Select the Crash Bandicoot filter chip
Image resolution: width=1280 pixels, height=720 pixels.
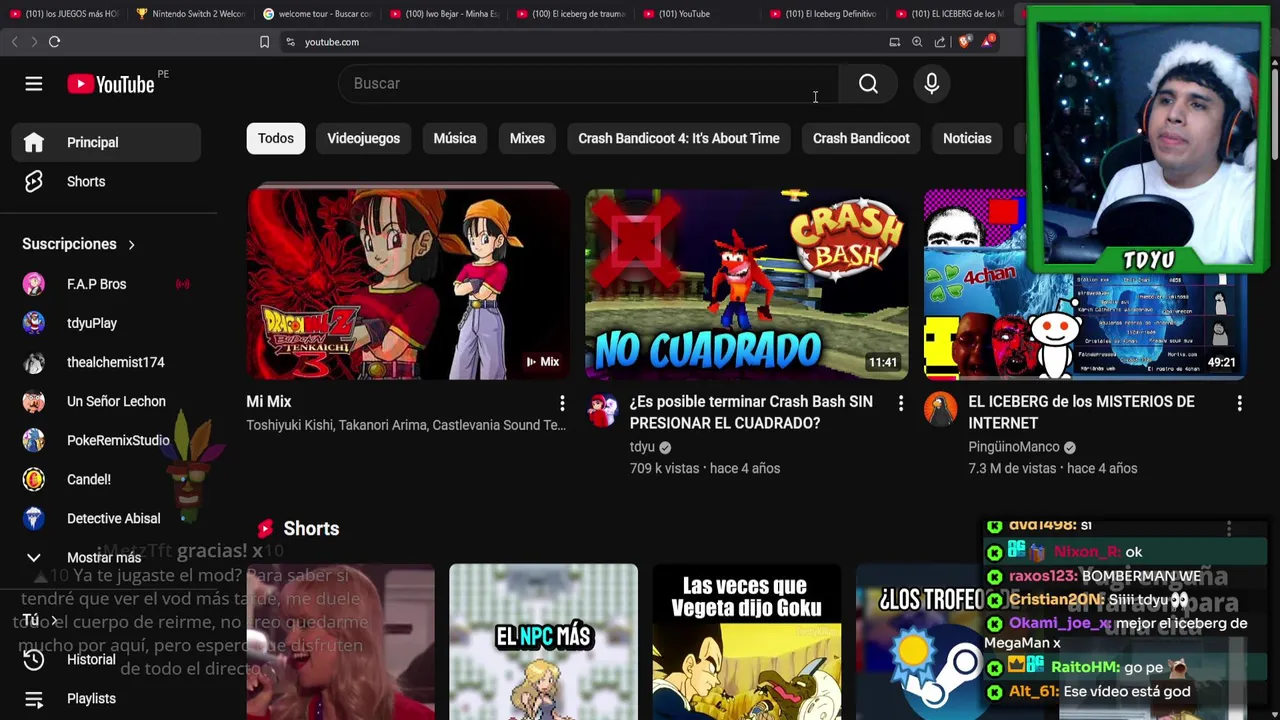(x=861, y=138)
